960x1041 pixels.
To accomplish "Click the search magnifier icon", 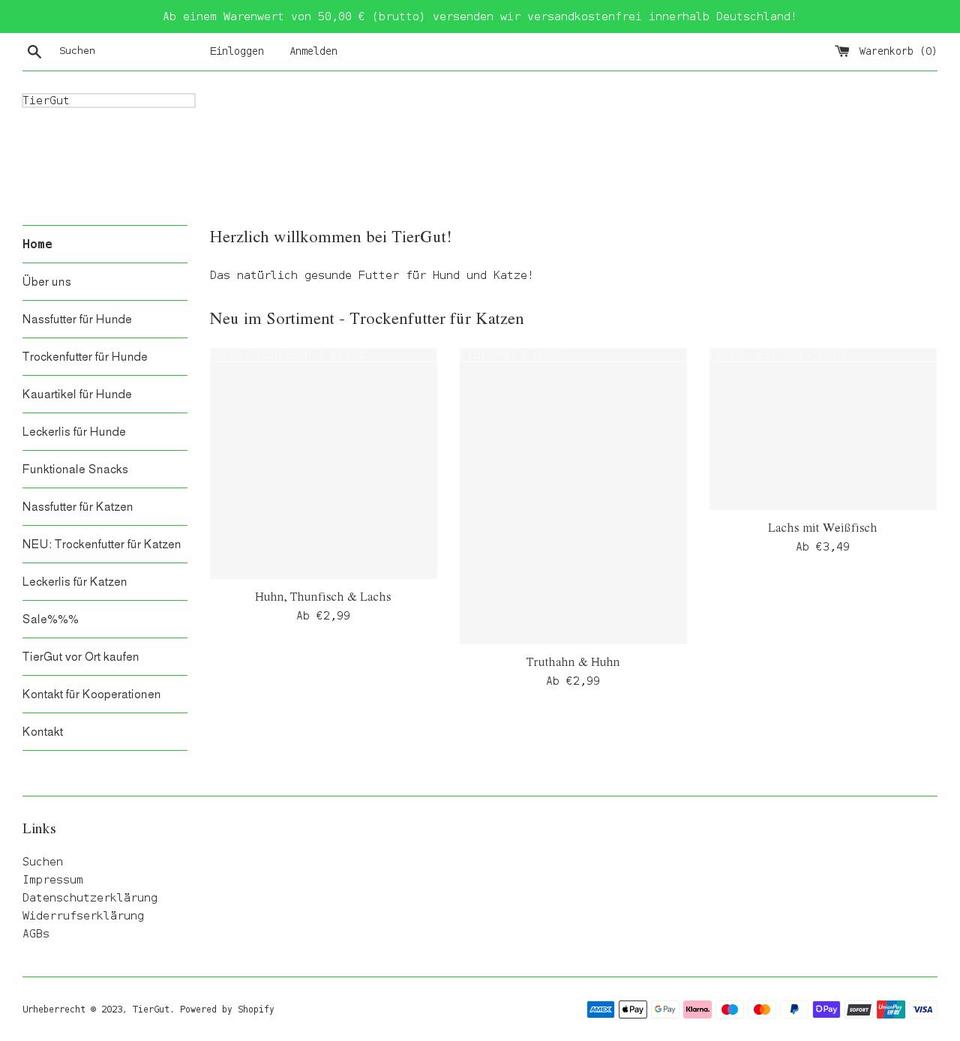I will click(x=35, y=51).
